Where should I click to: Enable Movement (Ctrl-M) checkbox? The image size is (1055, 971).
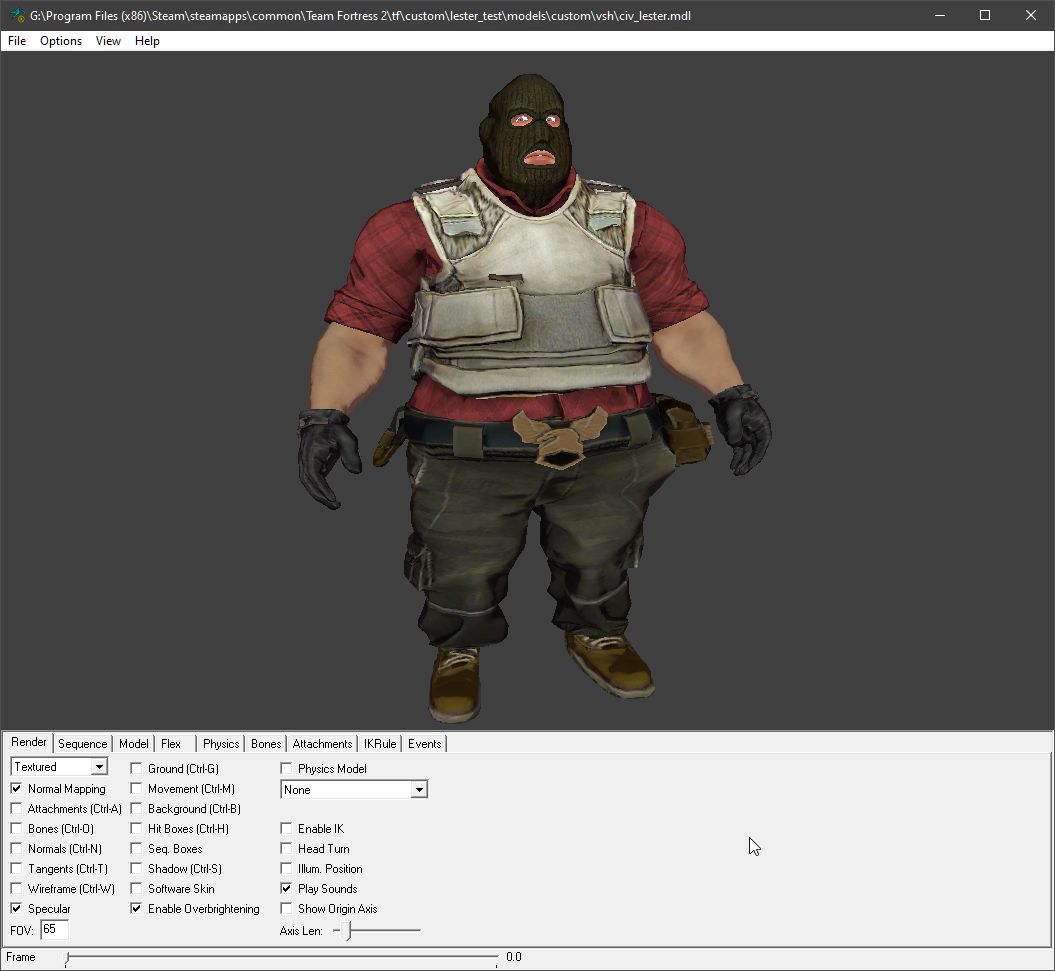click(136, 788)
